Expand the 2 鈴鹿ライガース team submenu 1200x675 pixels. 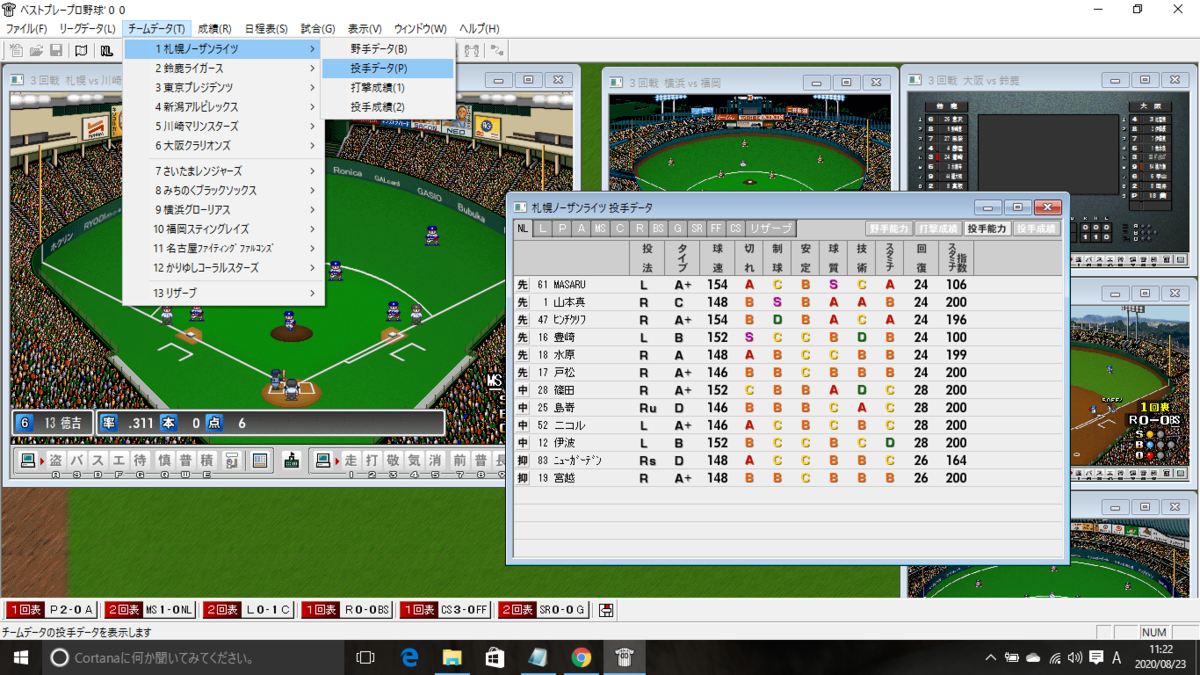222,68
